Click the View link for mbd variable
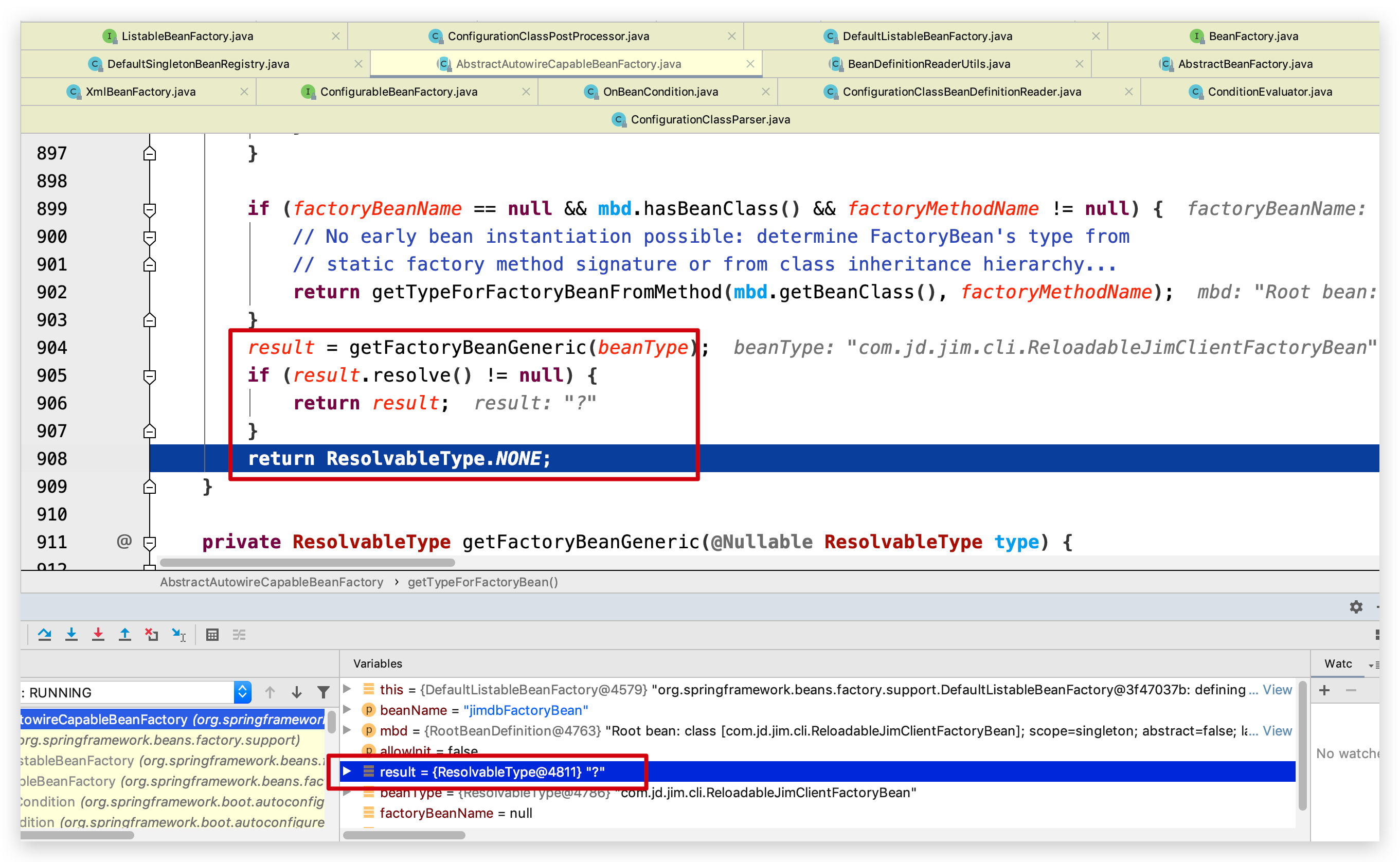Screen dimensions: 1400x862 click(x=1277, y=730)
